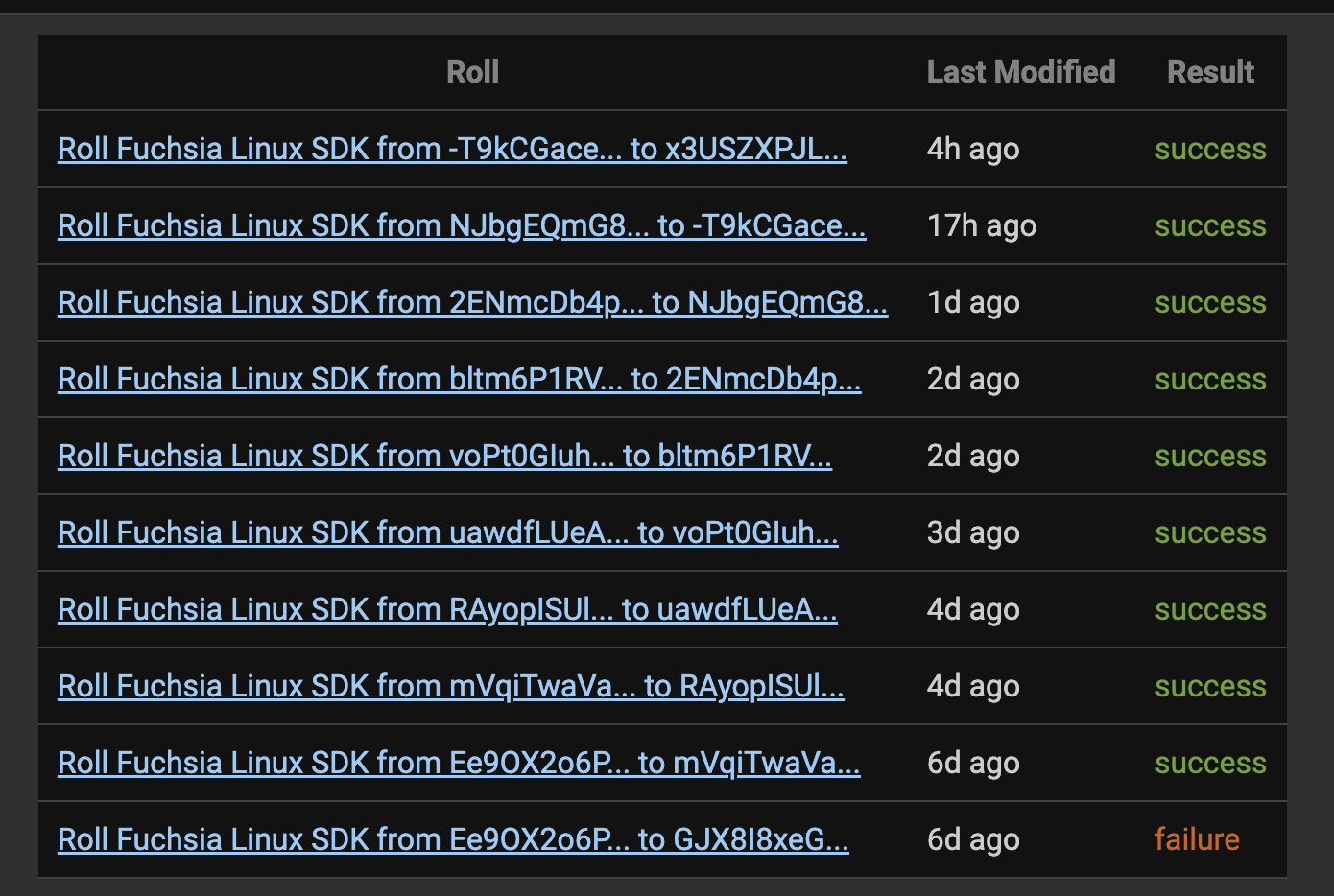Open the roll from 2ENmcDb4p to NJbgEQmG8
The image size is (1334, 896).
coord(472,302)
